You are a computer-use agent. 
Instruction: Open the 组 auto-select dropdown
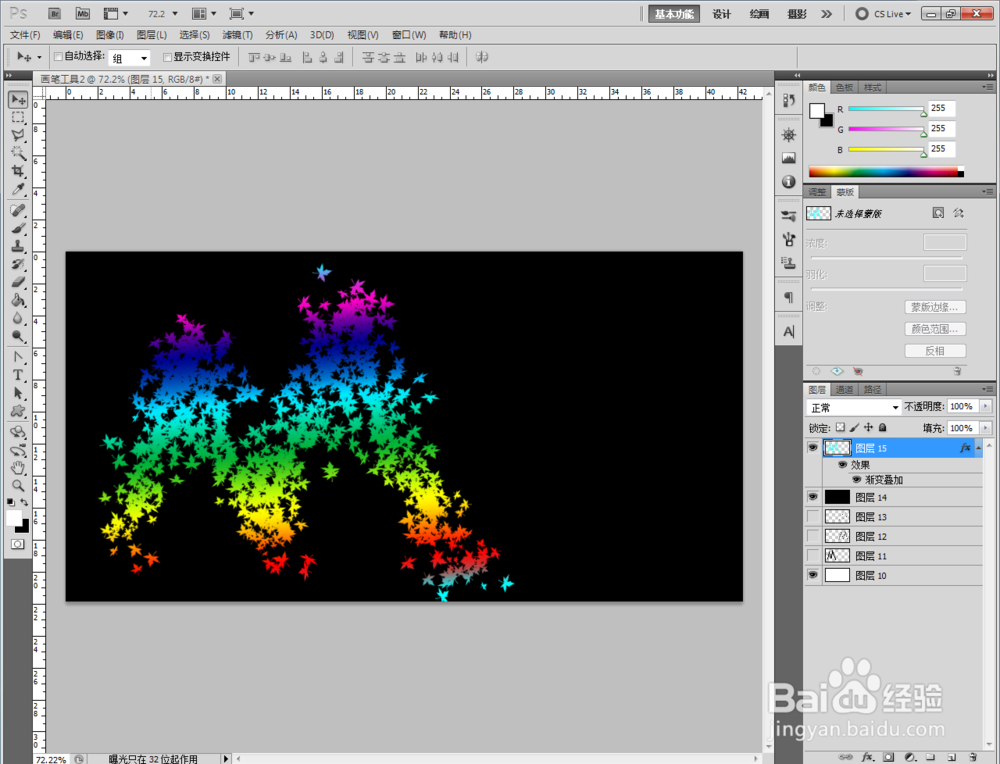pos(129,58)
